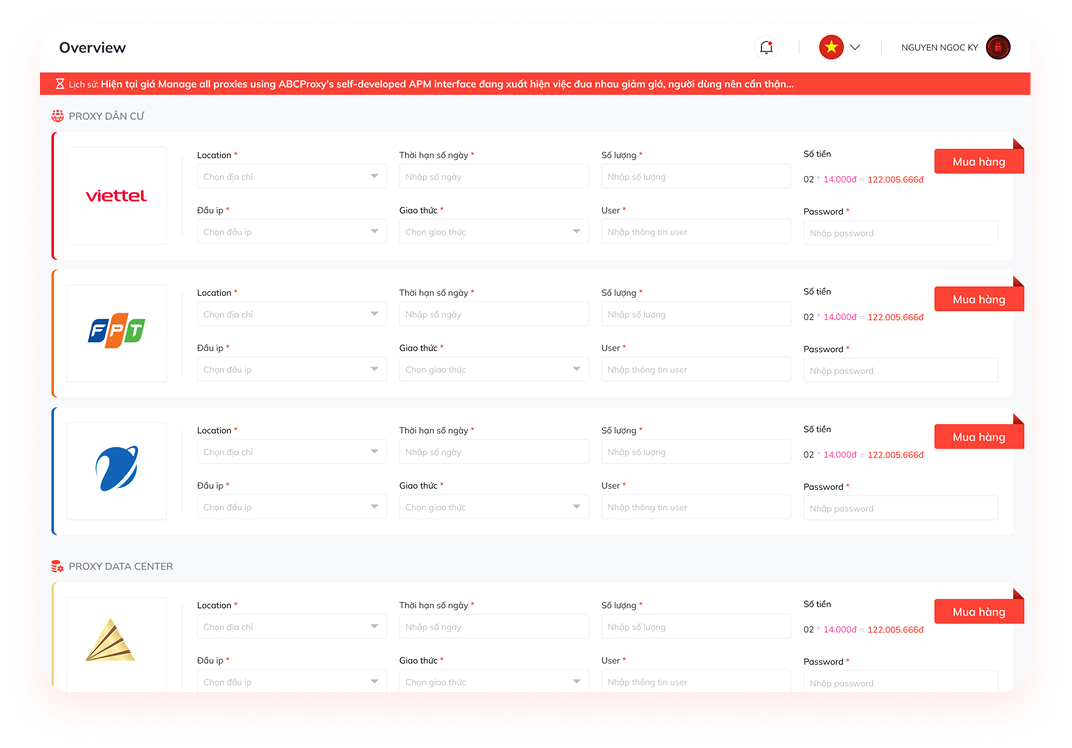Click the Vietnam flag language icon
The image size is (1072, 748).
(x=829, y=46)
